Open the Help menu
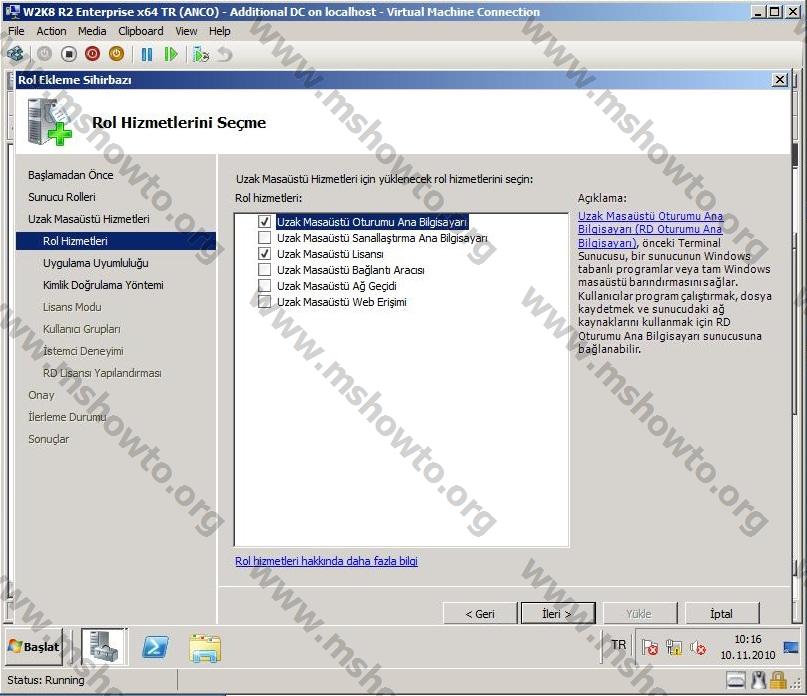Viewport: 807px width, 696px height. 220,31
